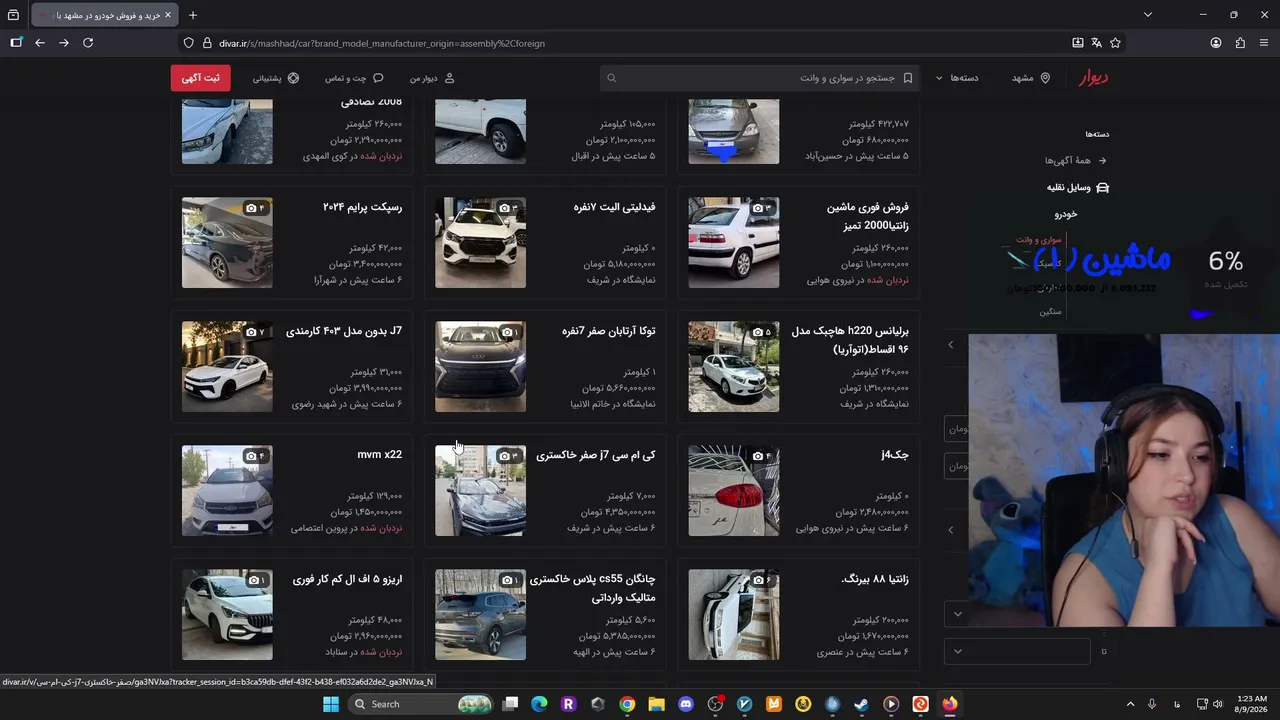Click the رسپکت پرایم car photo thumbnail
Viewport: 1280px width, 720px height.
(227, 243)
